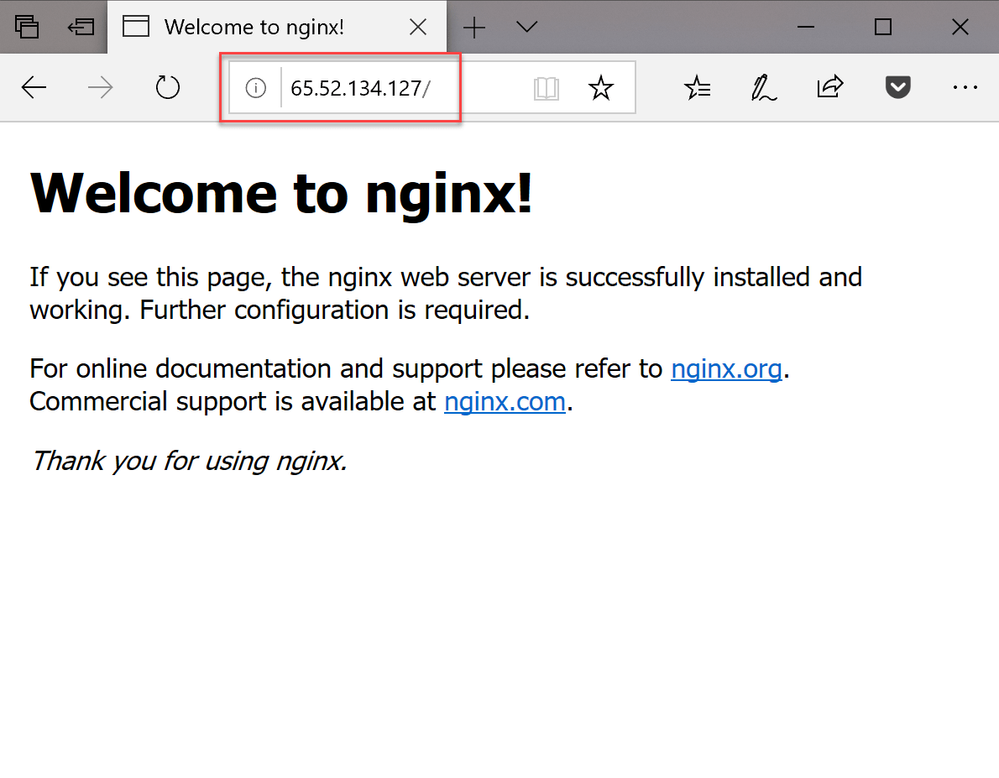Open the Favorites hub
999x778 pixels.
point(697,88)
